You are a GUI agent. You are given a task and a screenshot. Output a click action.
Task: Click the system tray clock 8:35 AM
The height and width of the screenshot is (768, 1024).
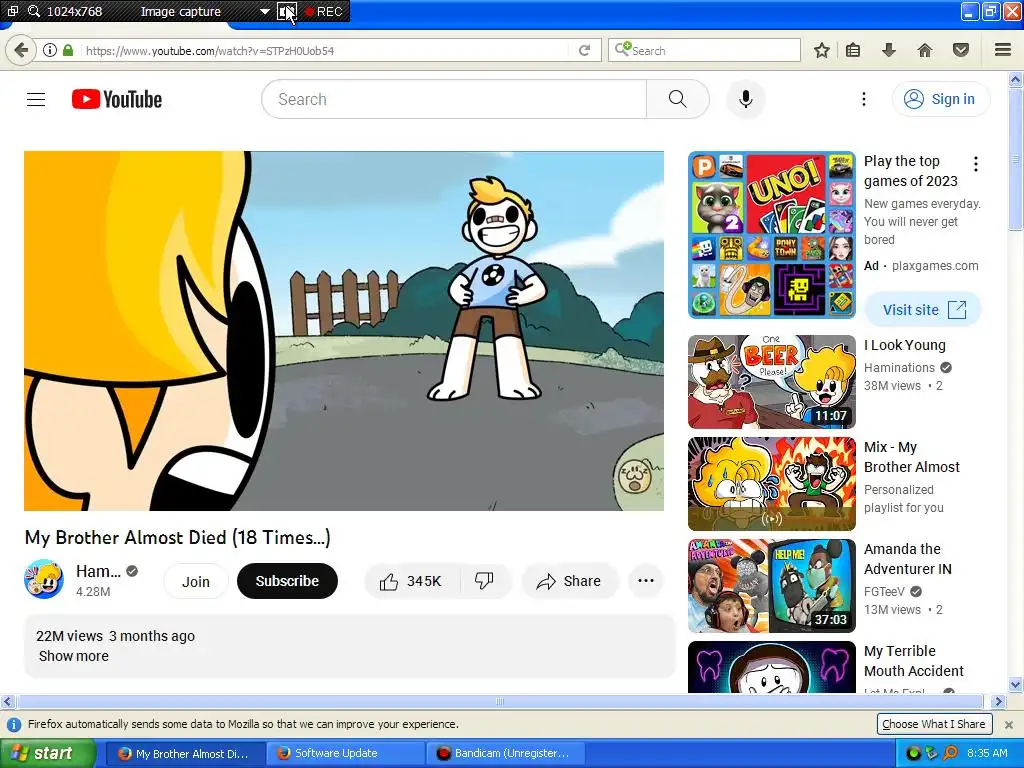[x=987, y=753]
